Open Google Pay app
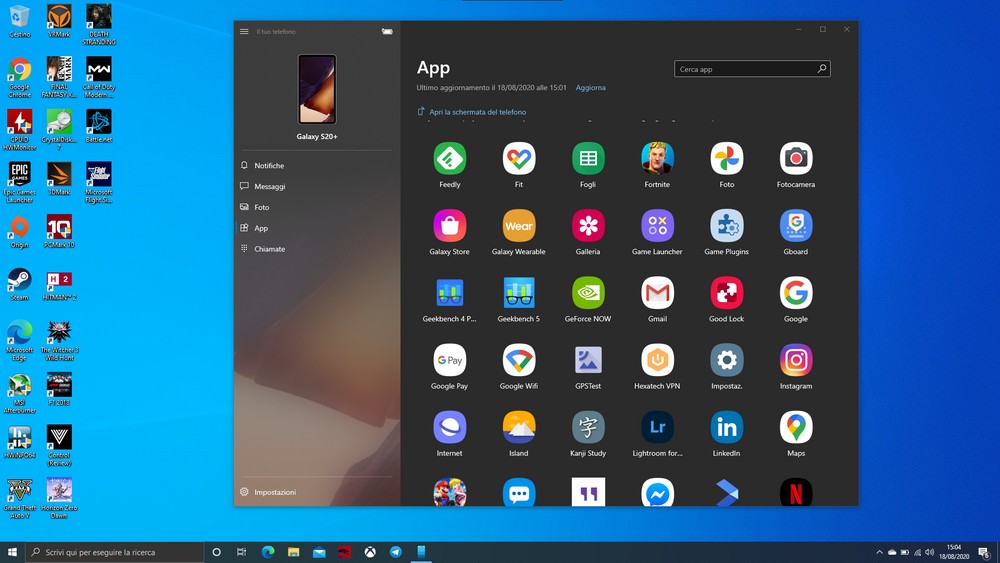This screenshot has height=563, width=1000. [450, 360]
